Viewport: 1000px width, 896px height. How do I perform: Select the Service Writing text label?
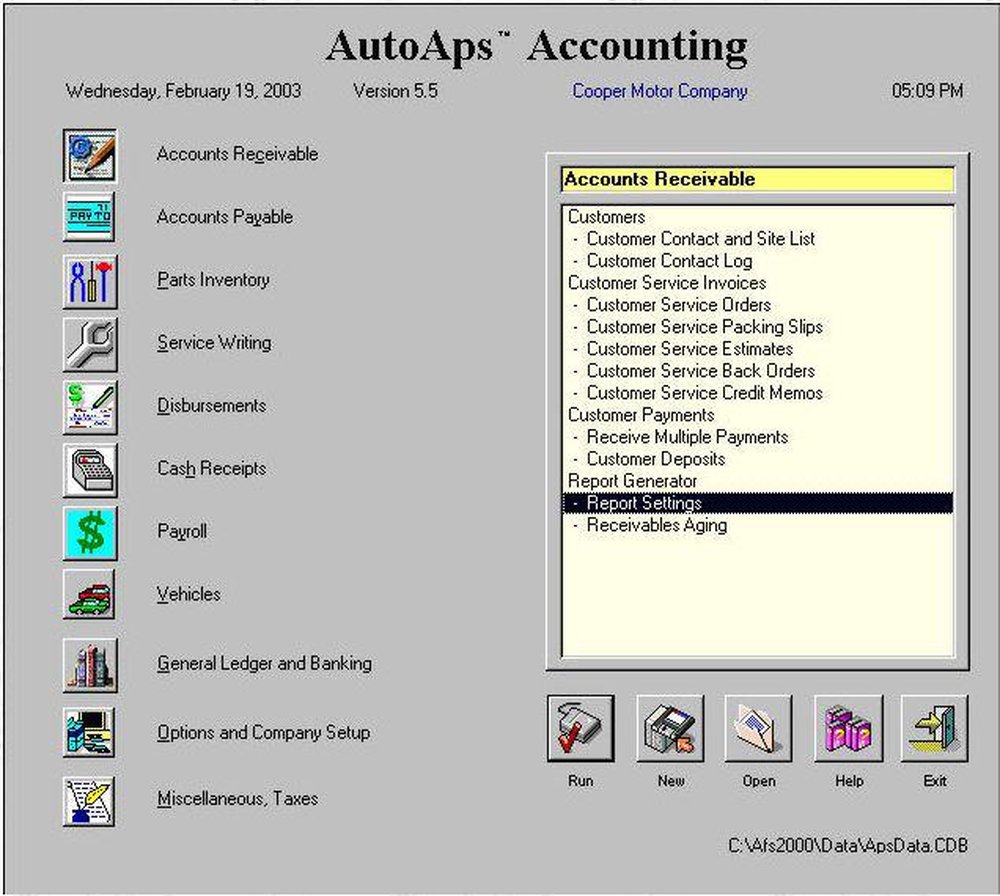(x=214, y=343)
